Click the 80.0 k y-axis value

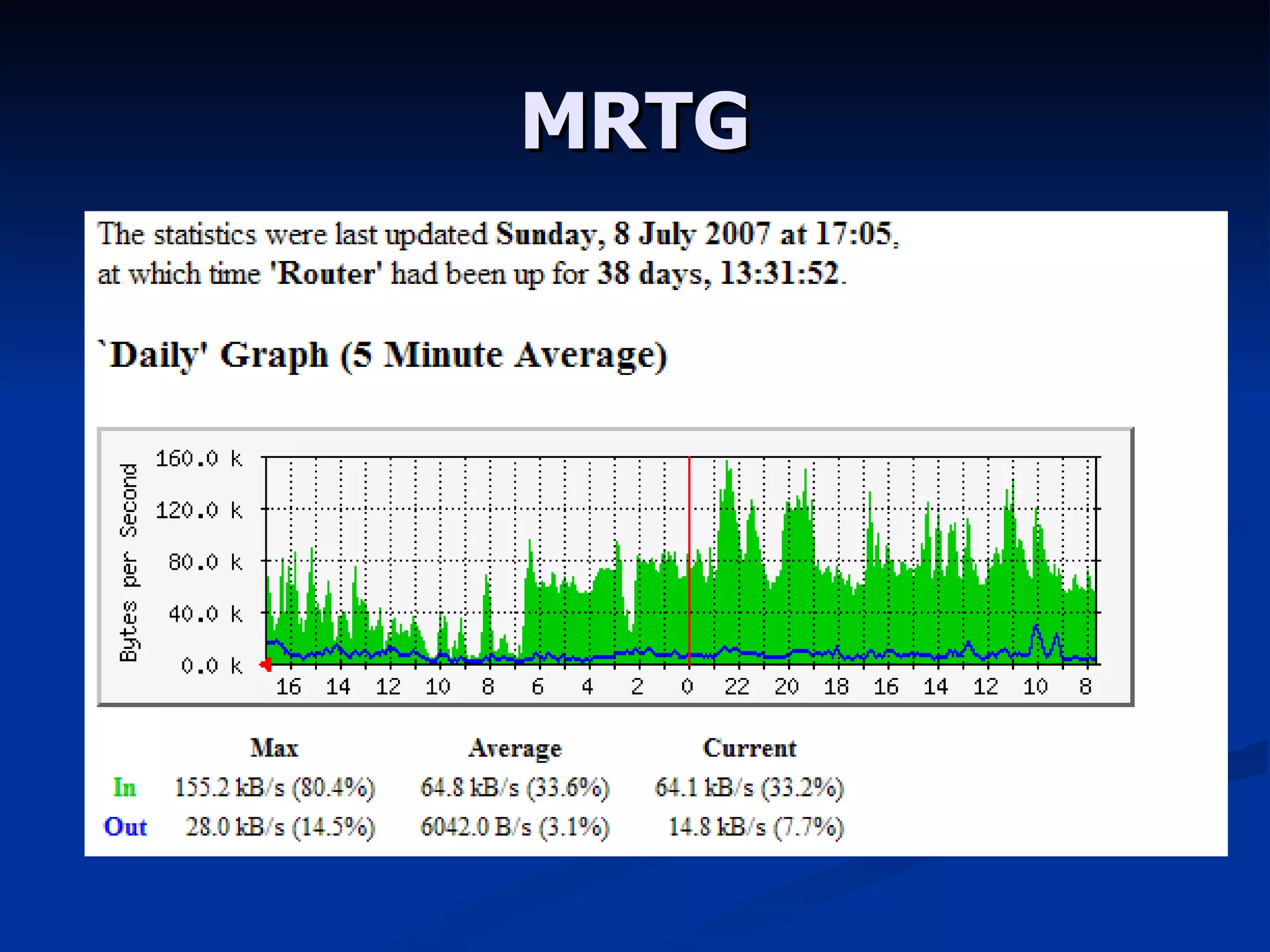[x=205, y=562]
